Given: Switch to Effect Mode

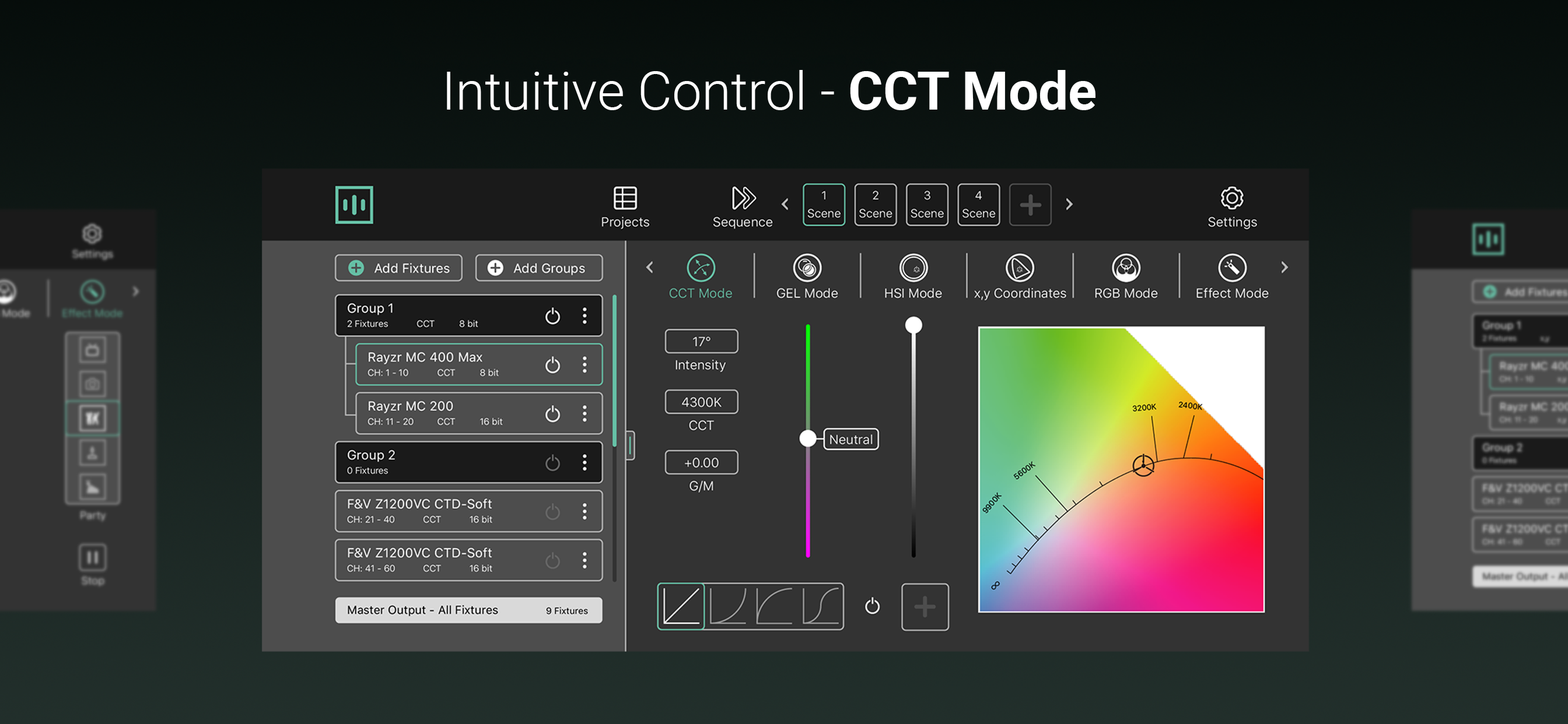Looking at the screenshot, I should (x=1231, y=277).
